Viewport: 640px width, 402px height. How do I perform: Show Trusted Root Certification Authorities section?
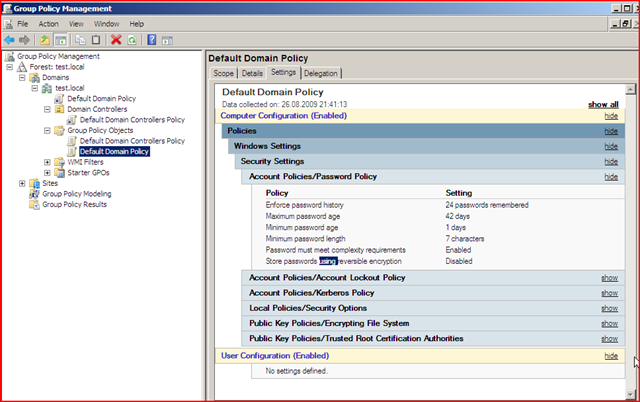609,339
